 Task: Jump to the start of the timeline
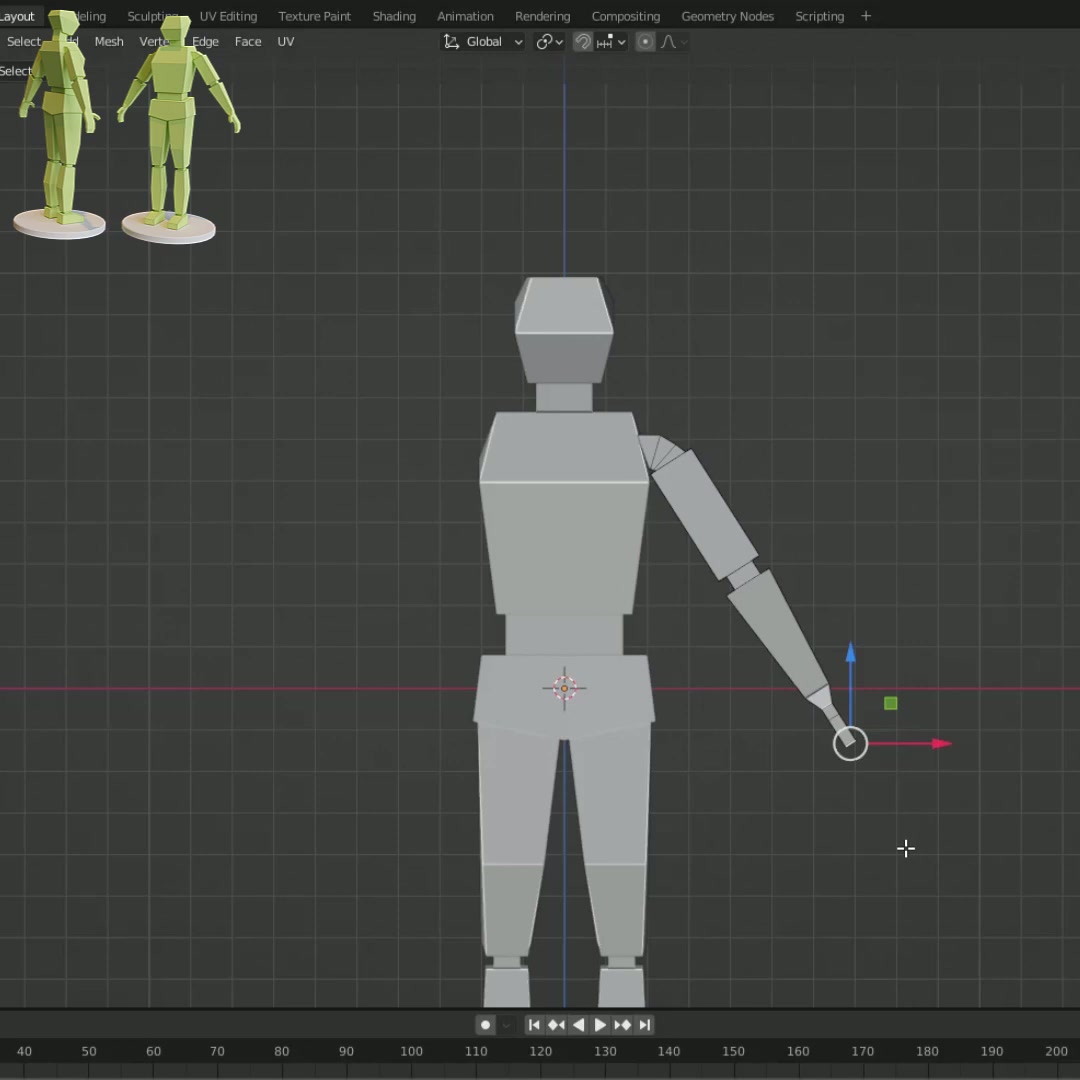point(534,1024)
